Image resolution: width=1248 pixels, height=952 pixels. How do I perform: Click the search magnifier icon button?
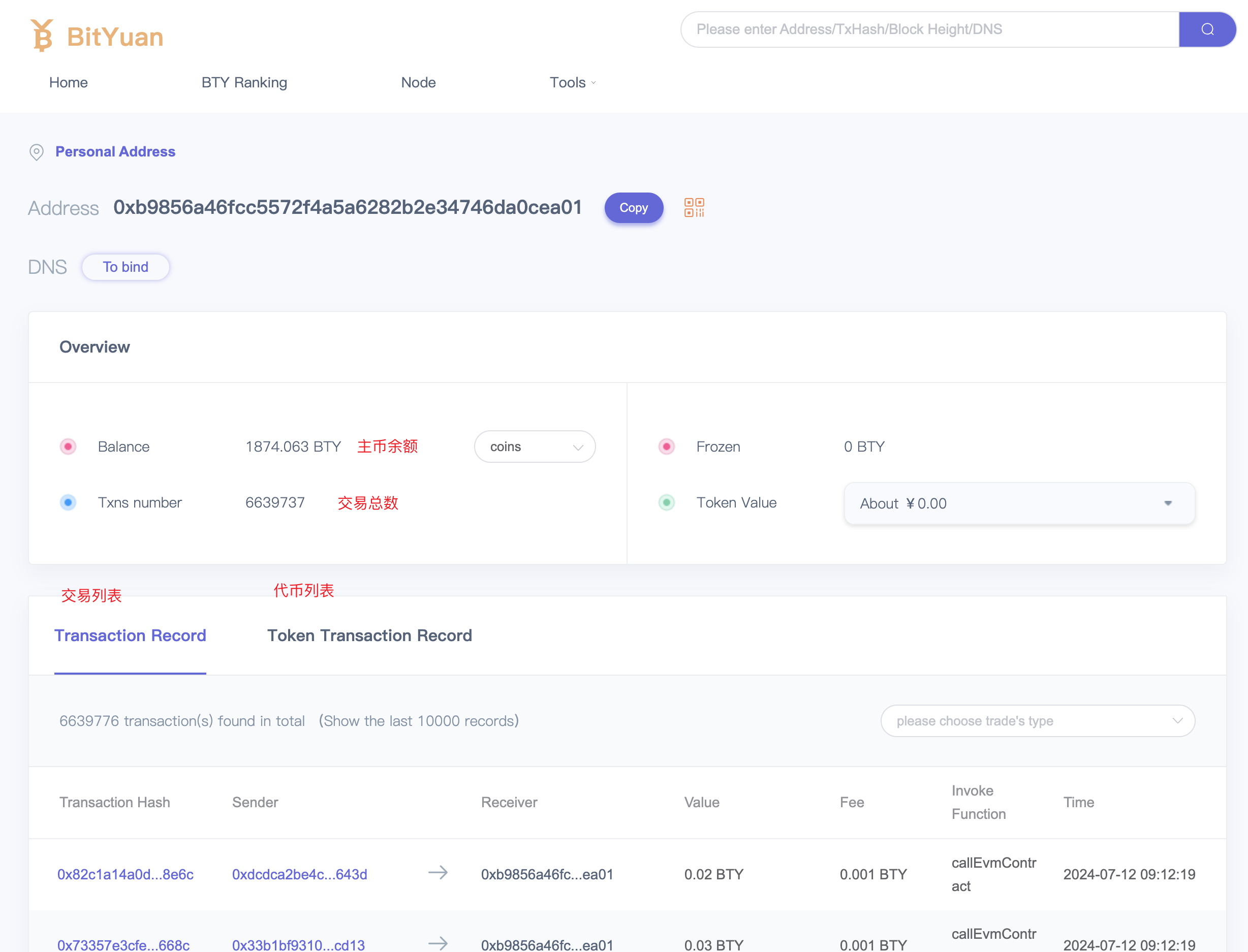pyautogui.click(x=1207, y=29)
